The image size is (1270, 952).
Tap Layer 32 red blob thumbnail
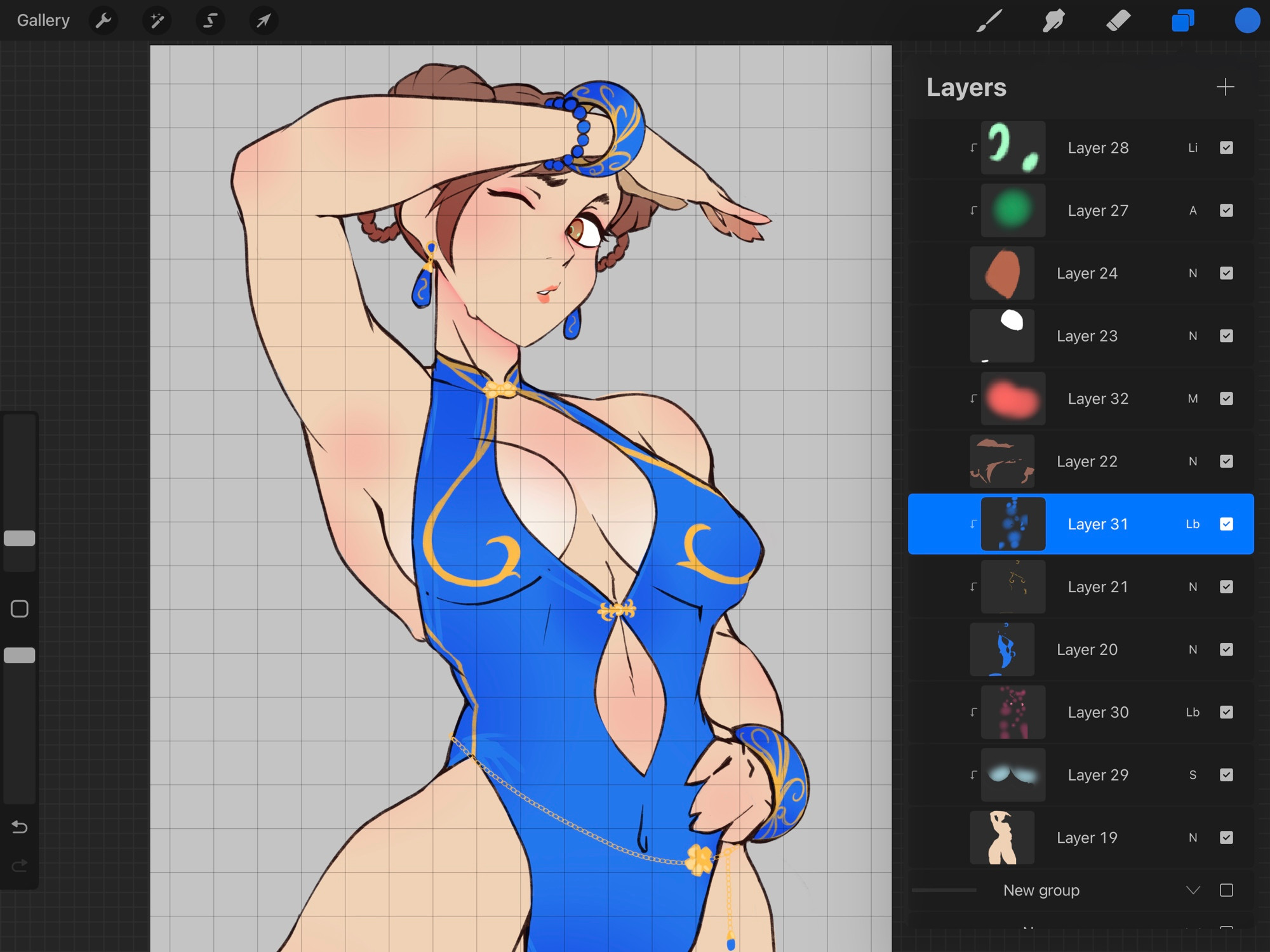(1013, 399)
